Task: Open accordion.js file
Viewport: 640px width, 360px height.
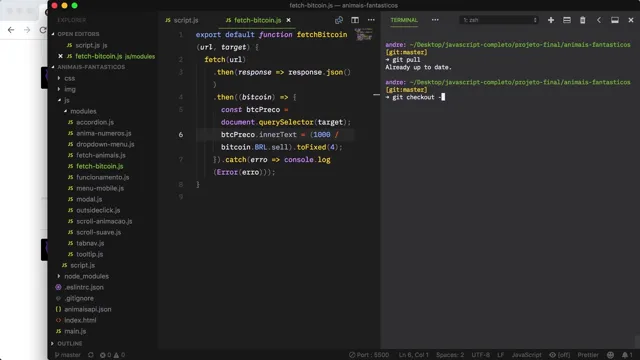Action: (x=95, y=122)
